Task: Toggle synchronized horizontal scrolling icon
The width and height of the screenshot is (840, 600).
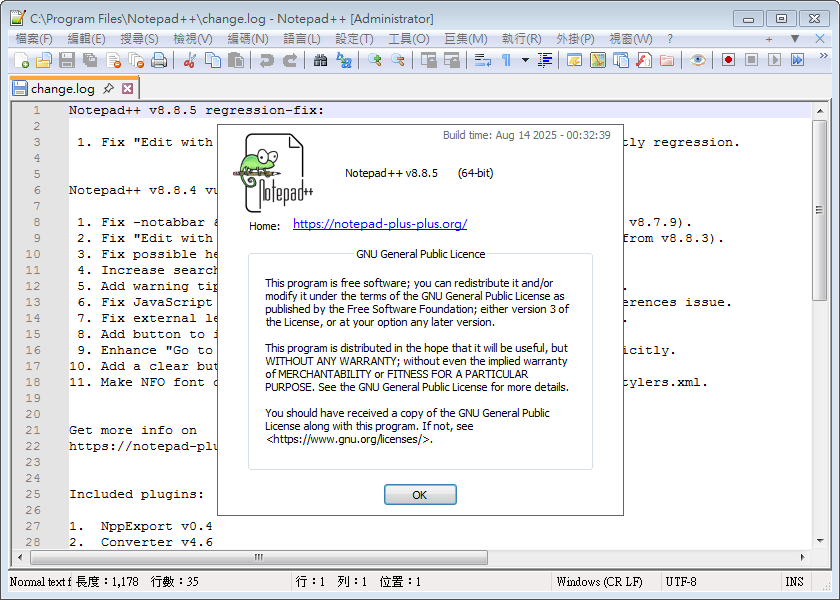Action: tap(452, 60)
